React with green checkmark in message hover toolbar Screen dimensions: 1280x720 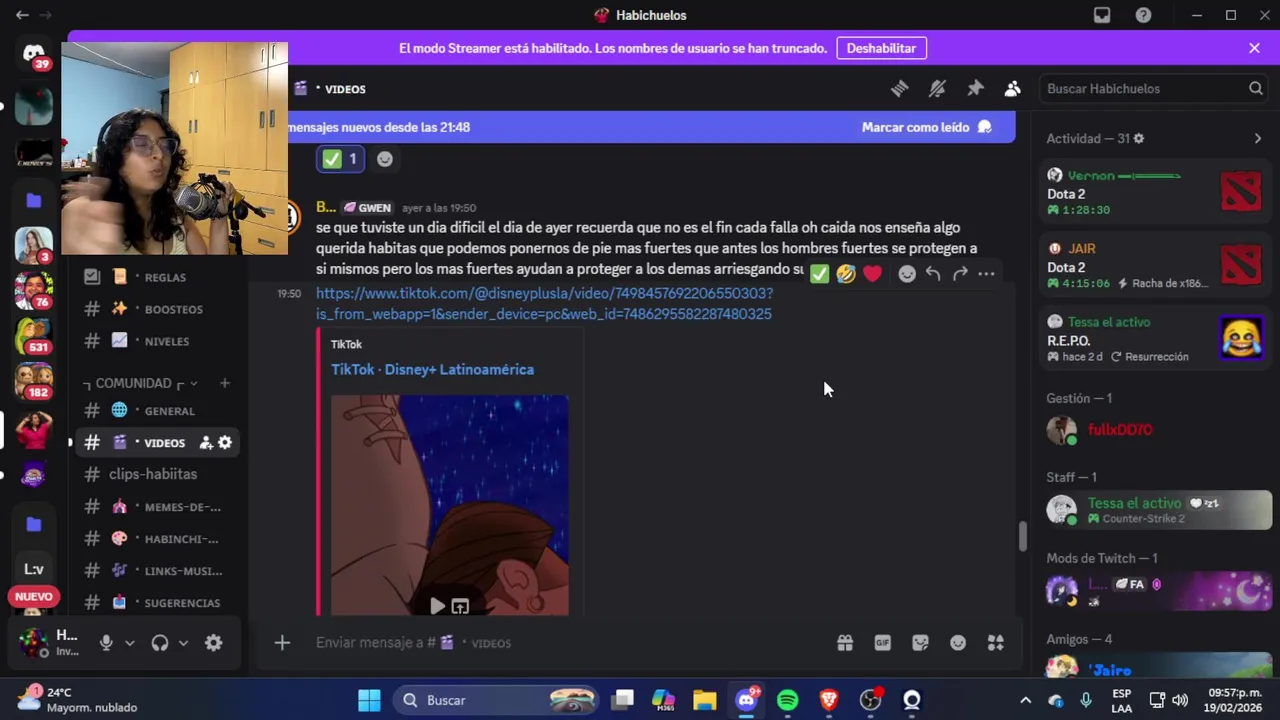coord(819,273)
